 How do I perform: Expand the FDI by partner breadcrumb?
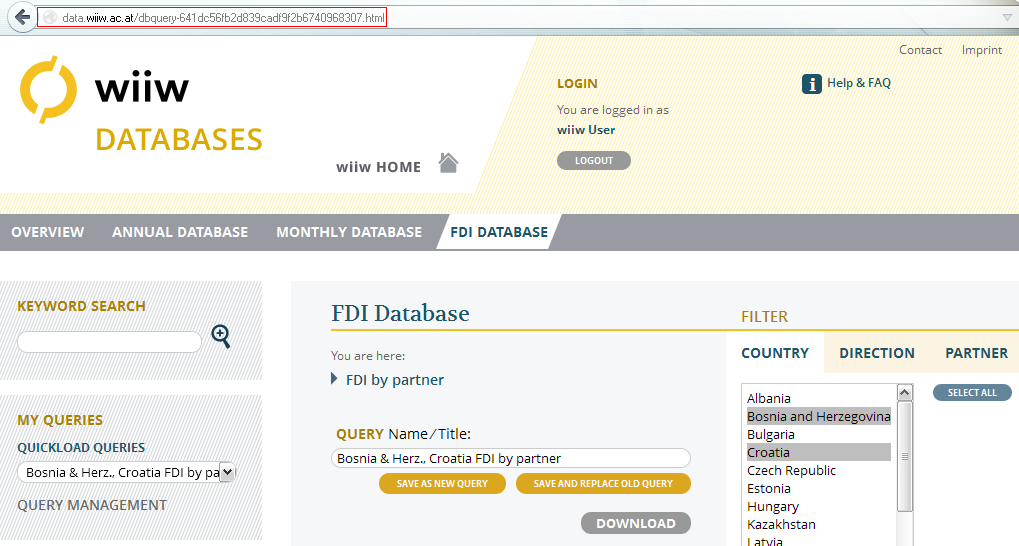(335, 380)
